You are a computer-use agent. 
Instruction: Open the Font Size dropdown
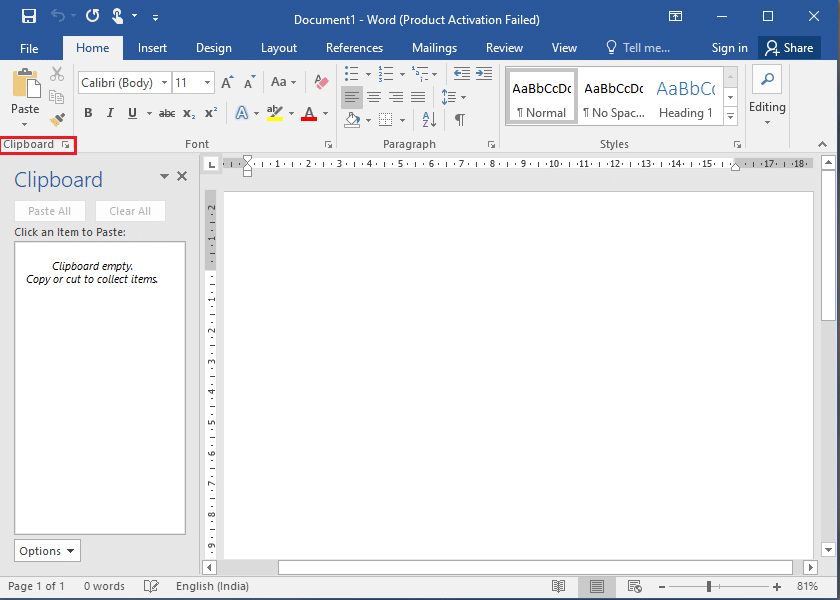[207, 82]
